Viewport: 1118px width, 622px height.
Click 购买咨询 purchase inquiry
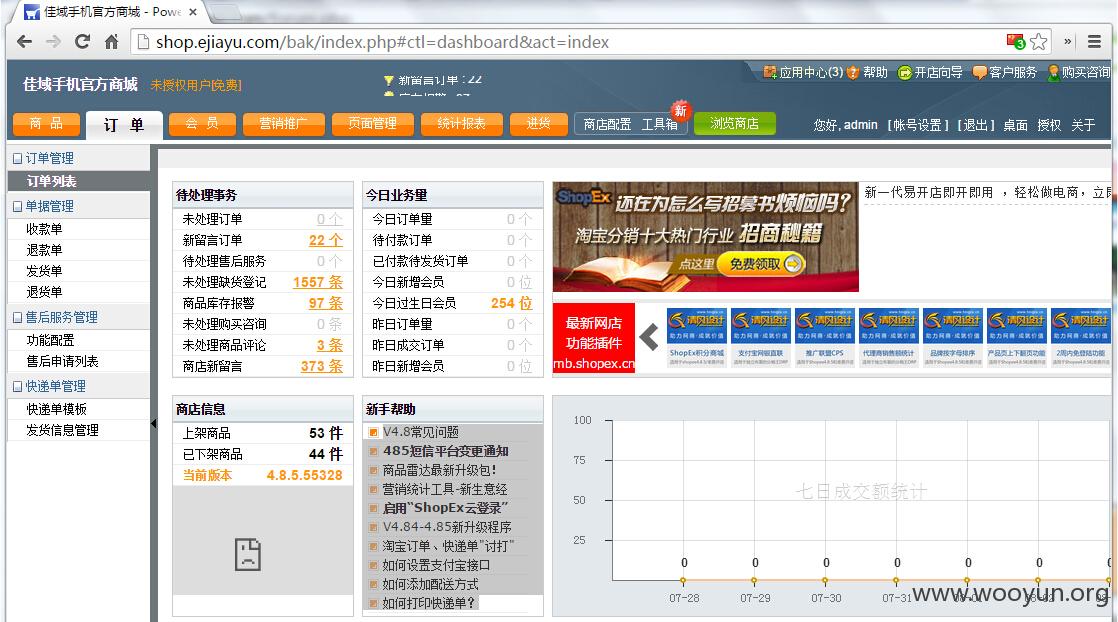[x=1078, y=72]
